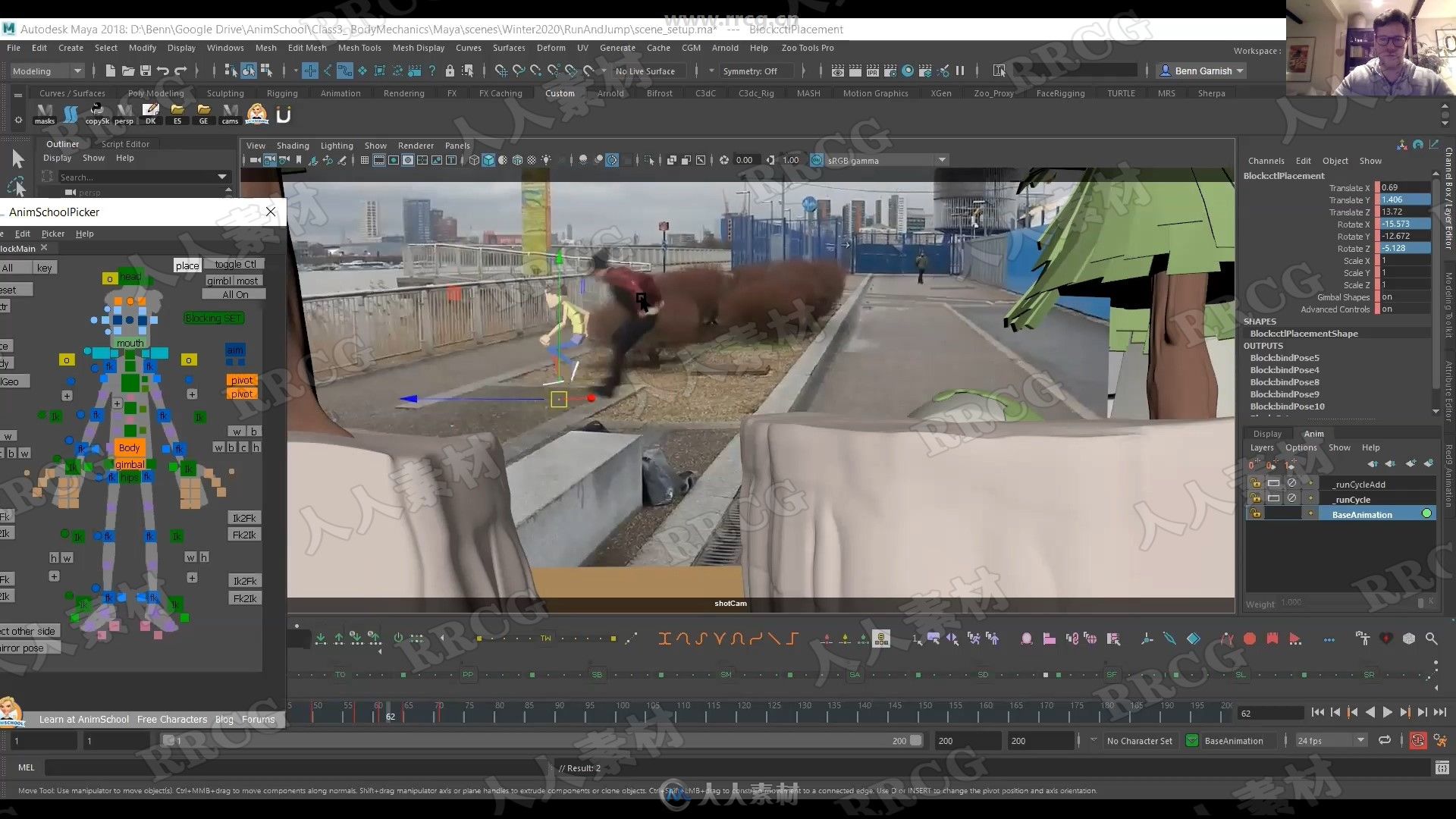This screenshot has height=819, width=1456.
Task: Open the No Live Surface field
Action: tap(648, 71)
